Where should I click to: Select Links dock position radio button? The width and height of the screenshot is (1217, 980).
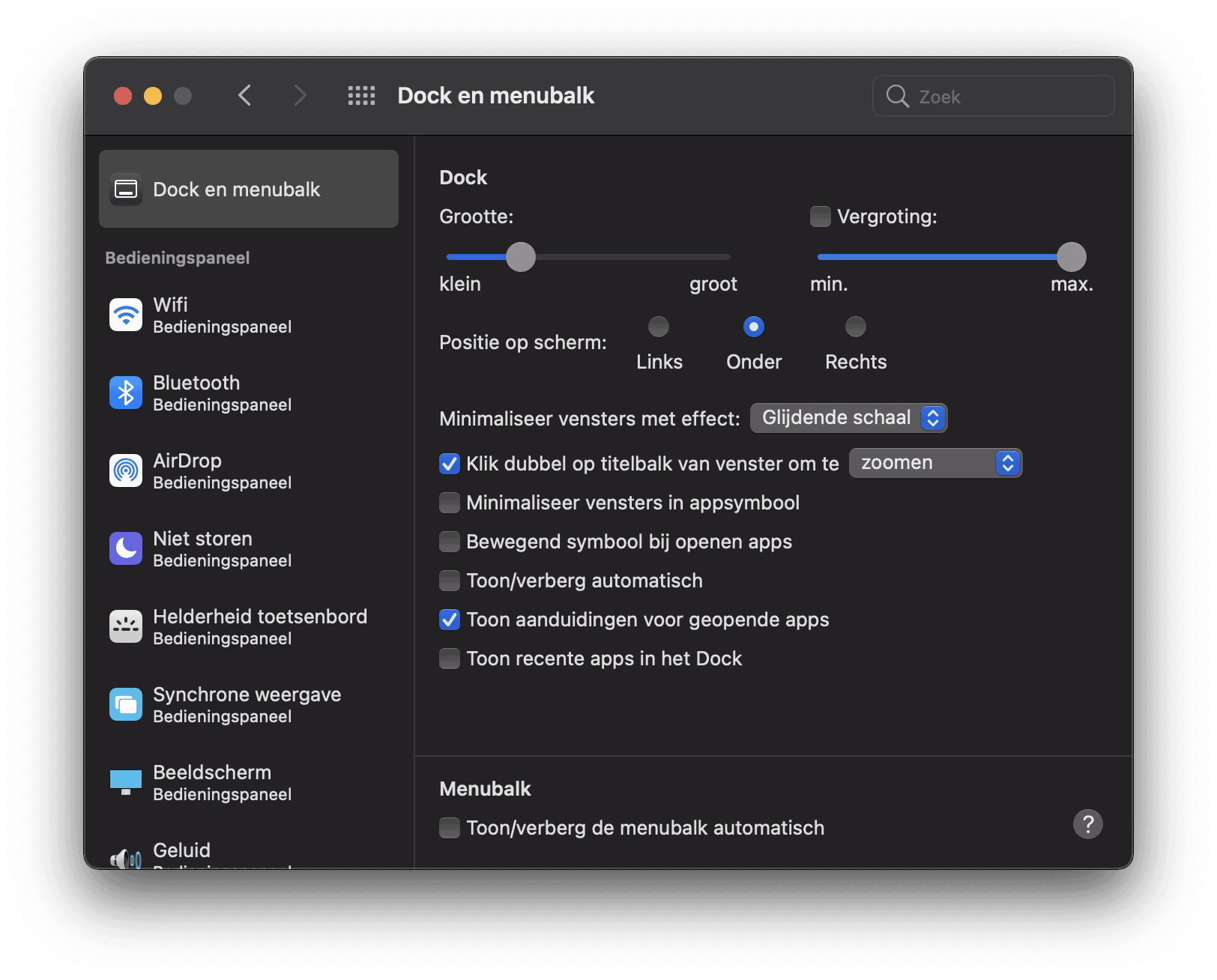tap(659, 327)
